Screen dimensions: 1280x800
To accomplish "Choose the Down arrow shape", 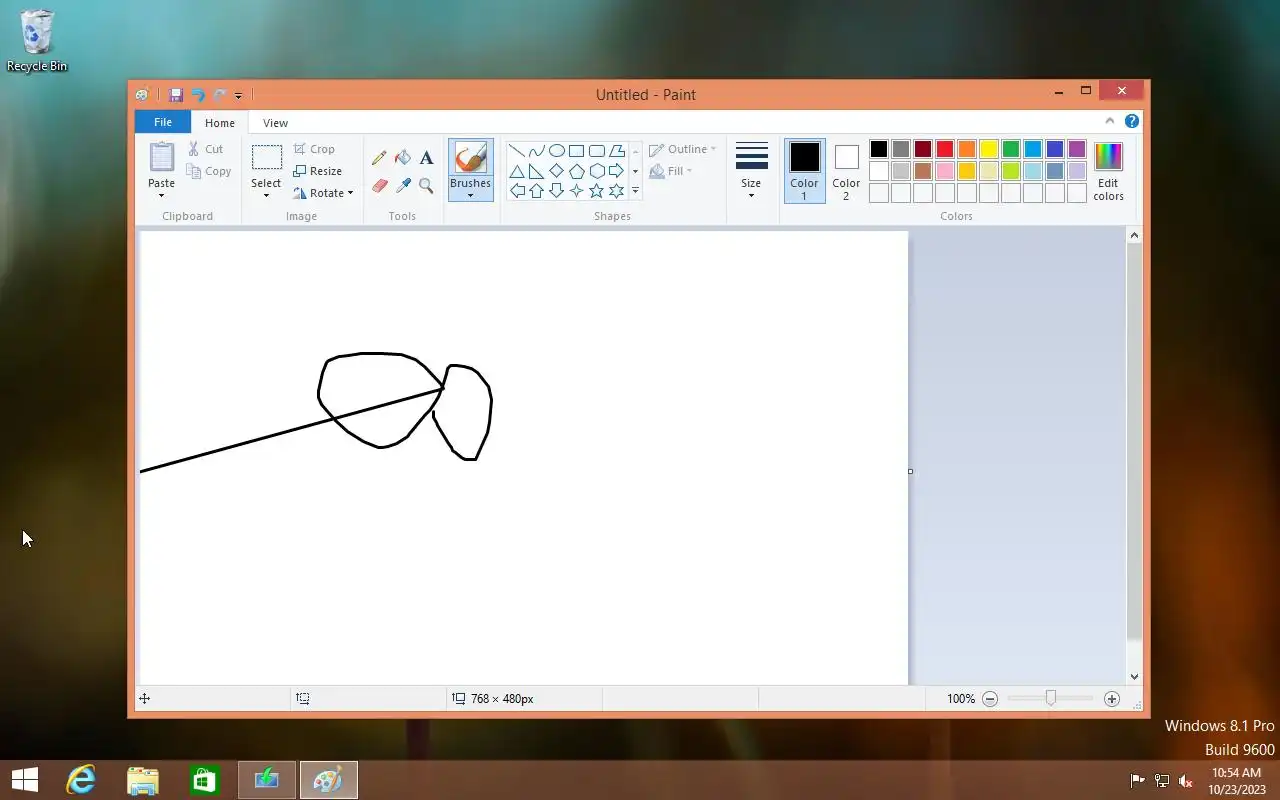I will 557,190.
